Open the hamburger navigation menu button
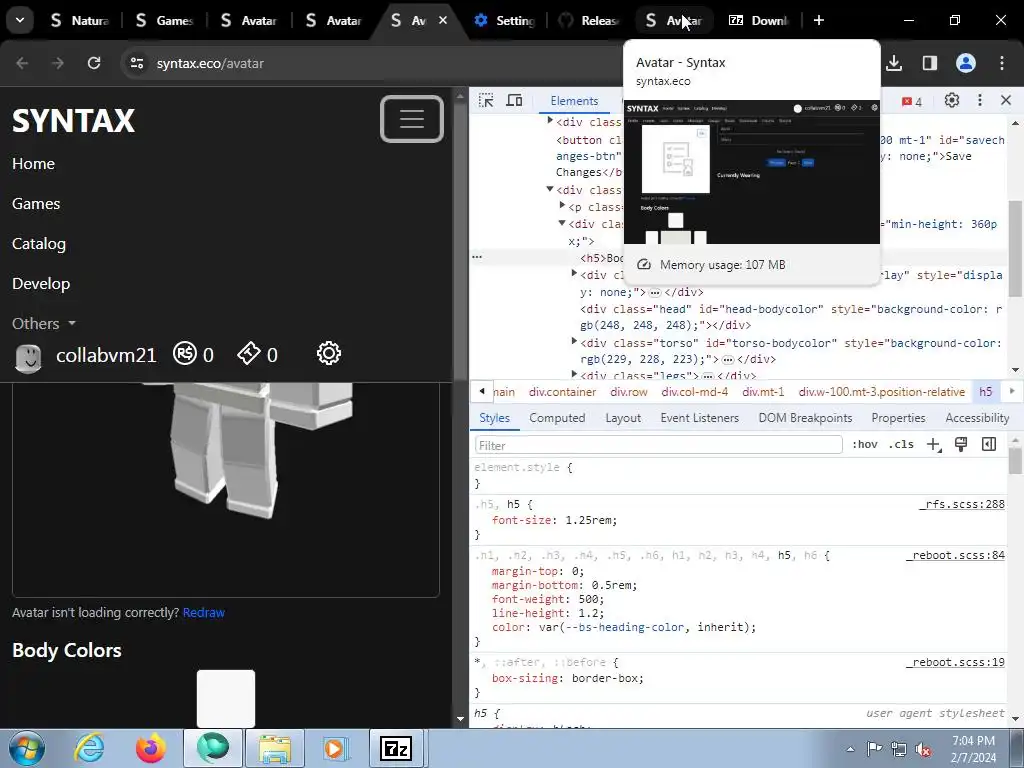 (411, 119)
